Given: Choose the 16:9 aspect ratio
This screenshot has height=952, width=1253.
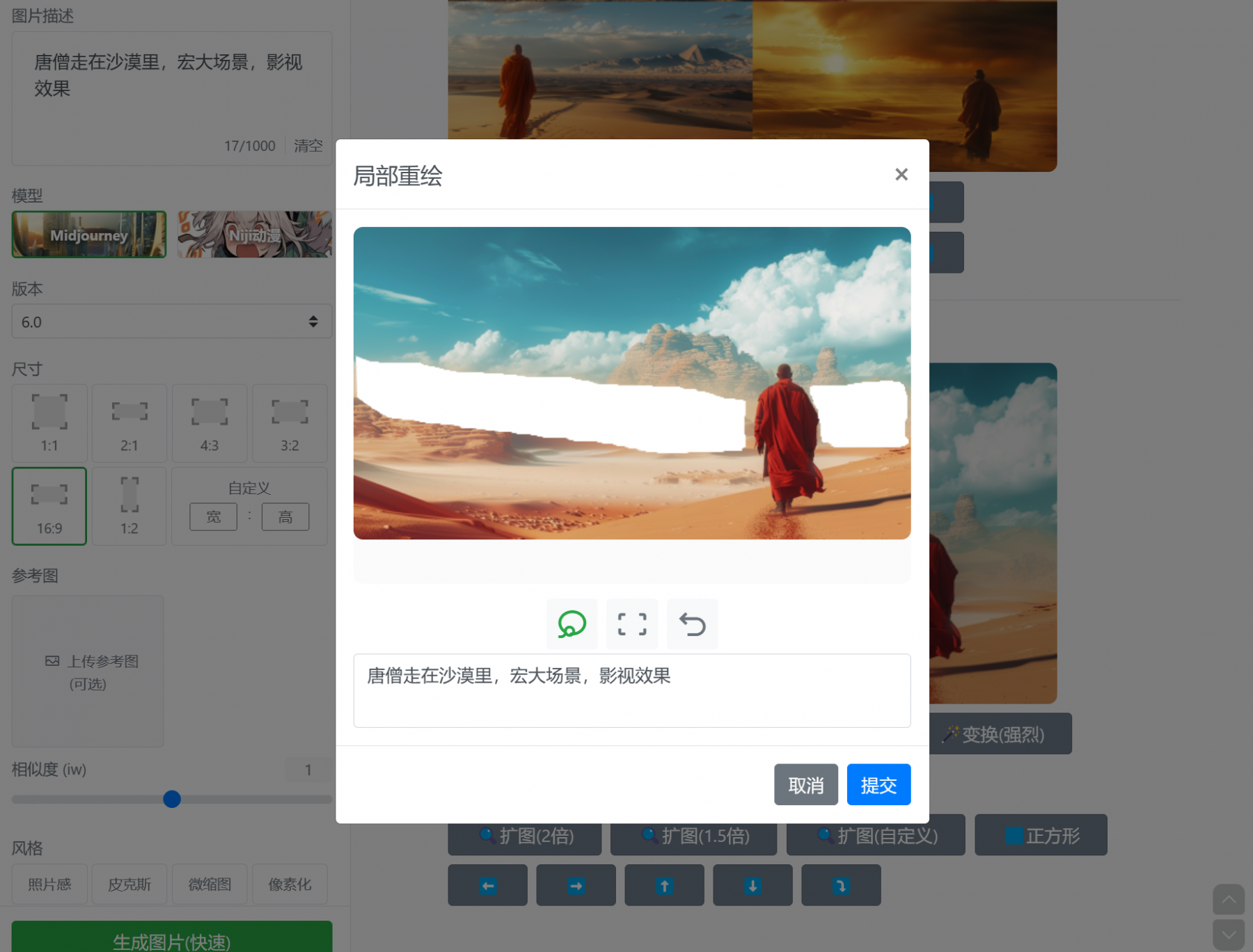Looking at the screenshot, I should pos(49,506).
